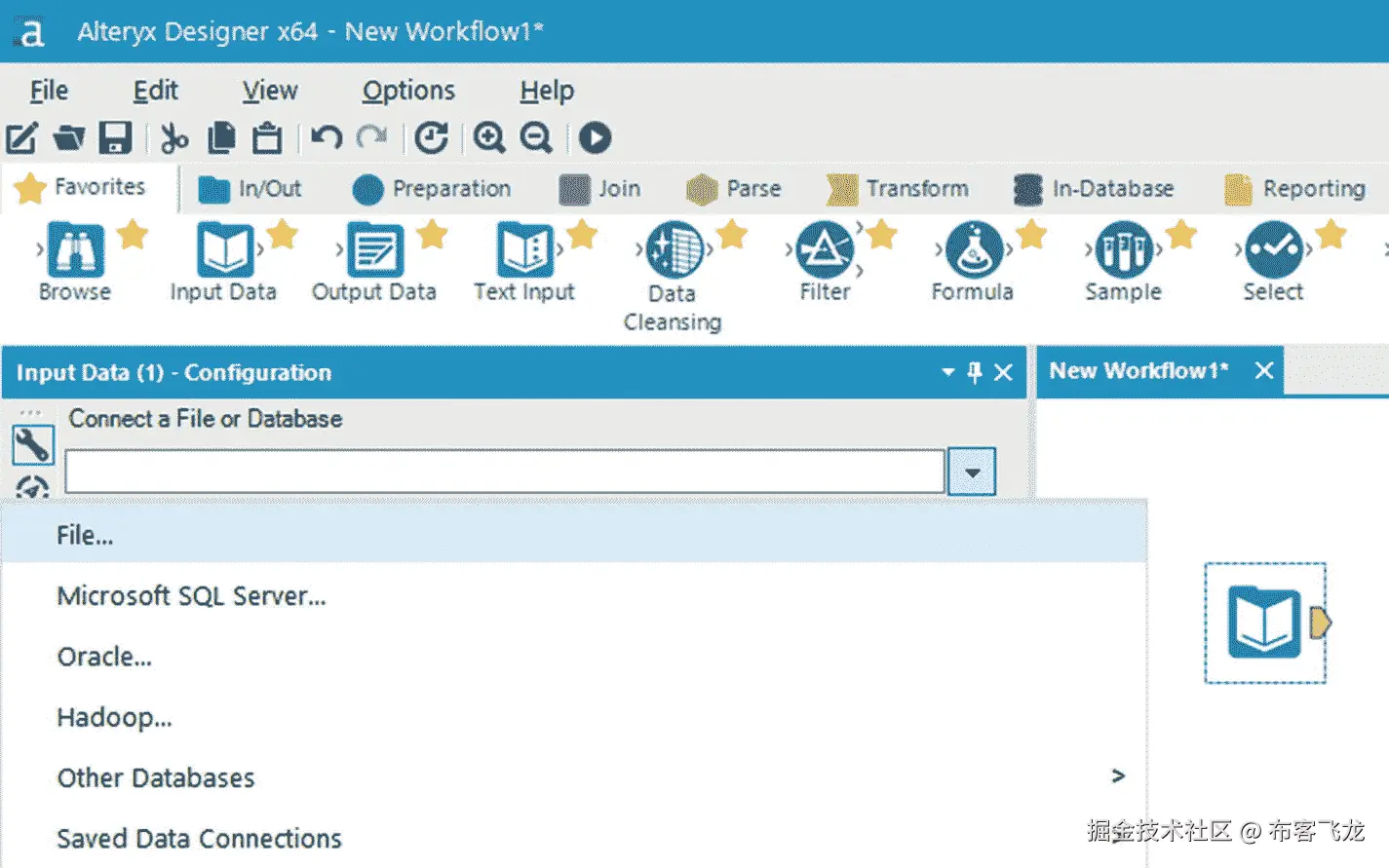Toggle favorite star on Text Input tool
The image size is (1389, 868).
tap(582, 235)
